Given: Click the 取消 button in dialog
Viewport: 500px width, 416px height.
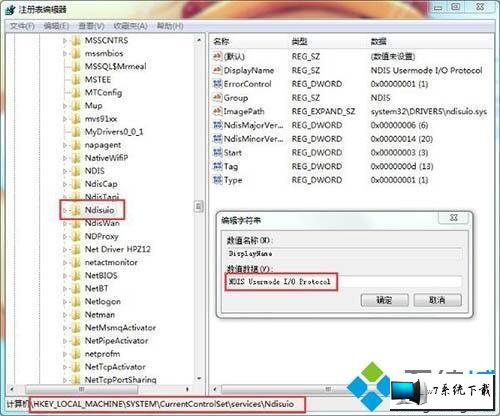Looking at the screenshot, I should click(x=437, y=300).
